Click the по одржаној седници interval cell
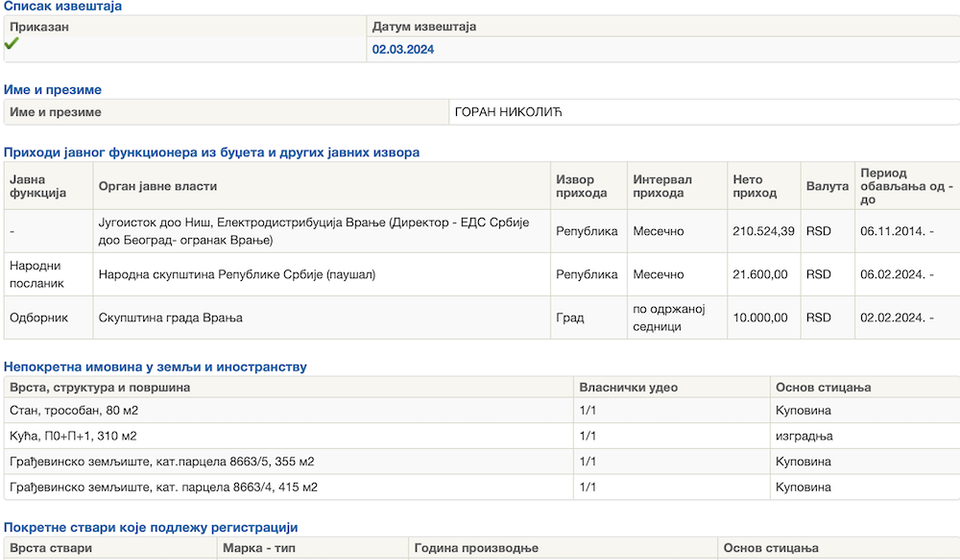Image resolution: width=960 pixels, height=560 pixels. (x=677, y=318)
